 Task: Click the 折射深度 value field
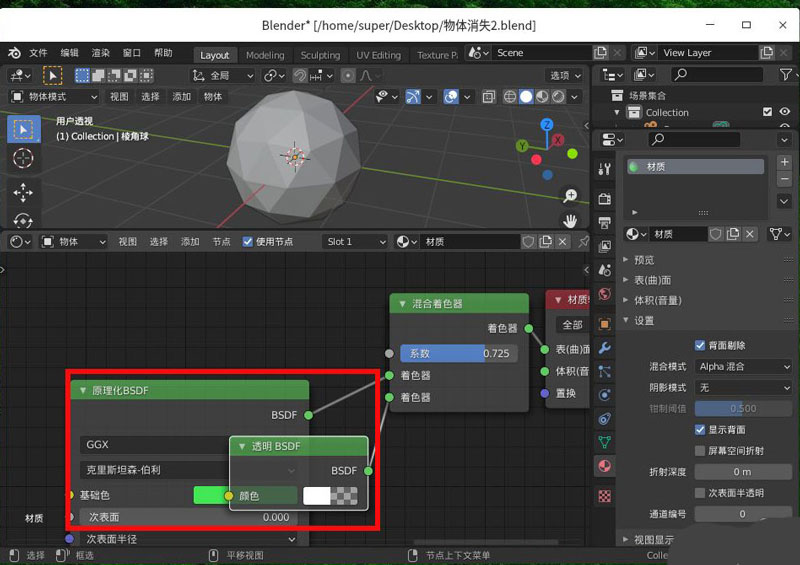pyautogui.click(x=742, y=472)
